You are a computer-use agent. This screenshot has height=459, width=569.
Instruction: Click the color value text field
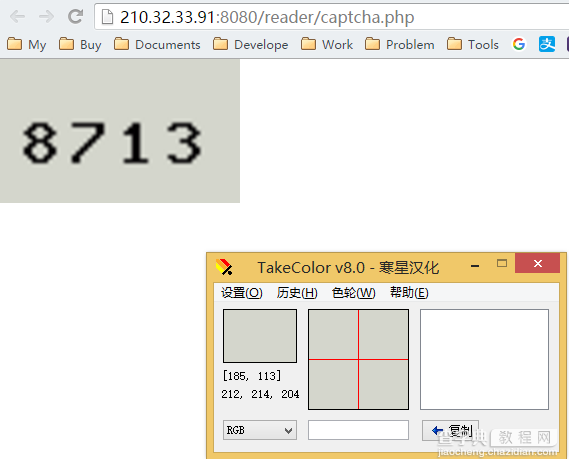tap(359, 430)
